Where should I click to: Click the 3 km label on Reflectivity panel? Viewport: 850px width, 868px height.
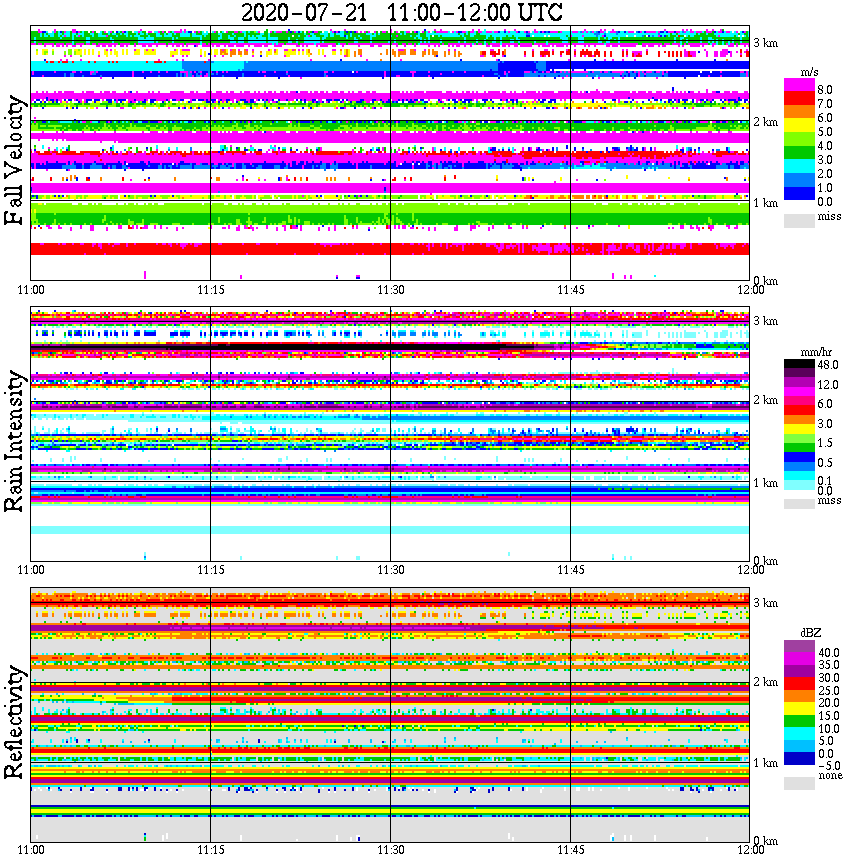pos(766,603)
